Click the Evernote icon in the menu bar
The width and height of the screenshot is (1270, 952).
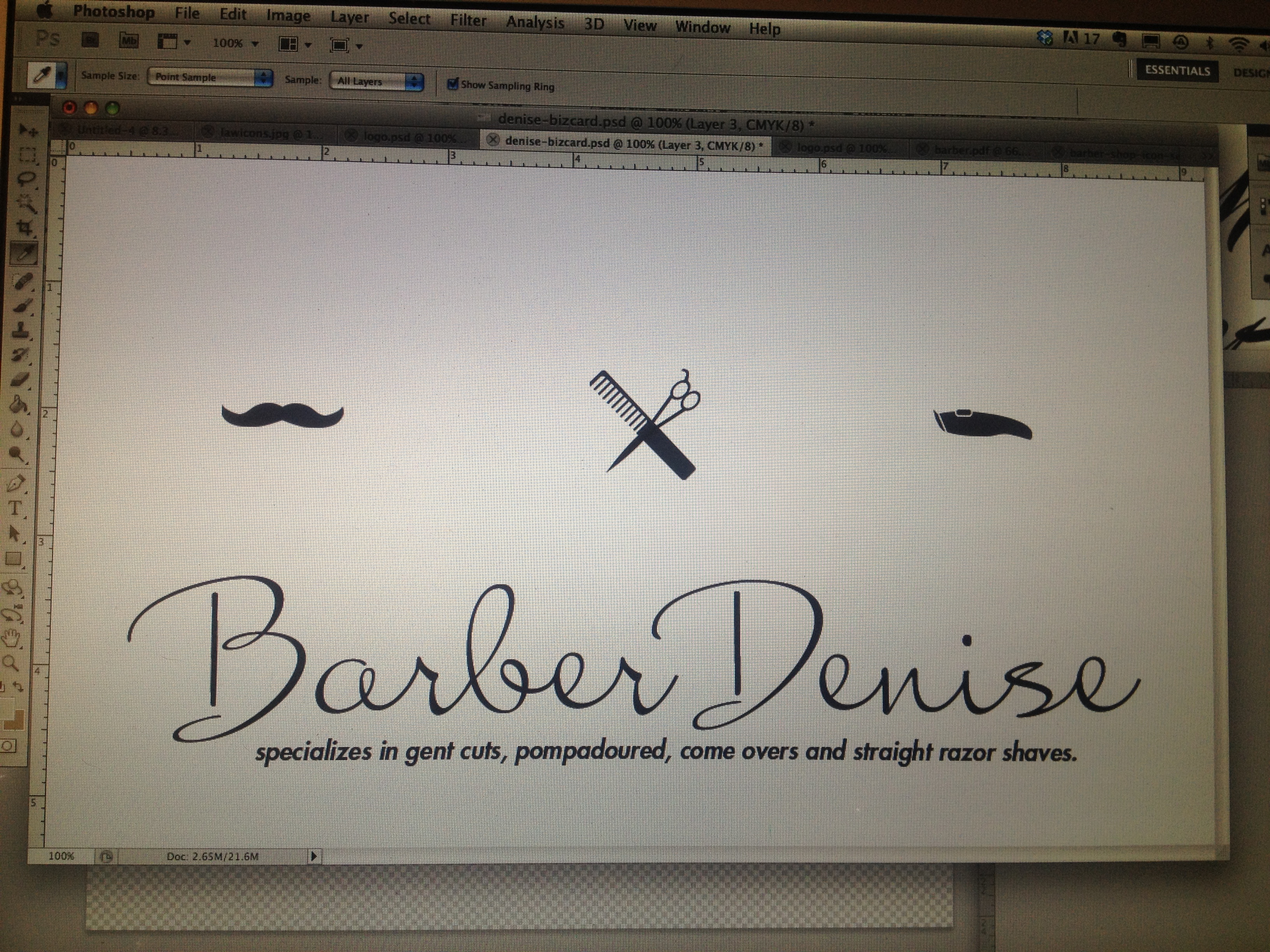1119,39
